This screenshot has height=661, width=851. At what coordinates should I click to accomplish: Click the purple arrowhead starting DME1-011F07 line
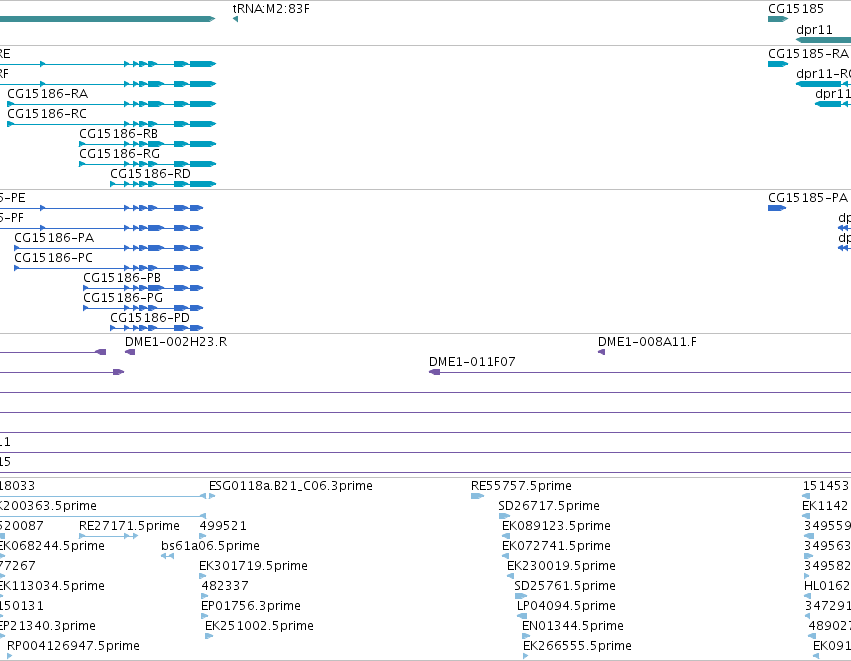pyautogui.click(x=434, y=372)
